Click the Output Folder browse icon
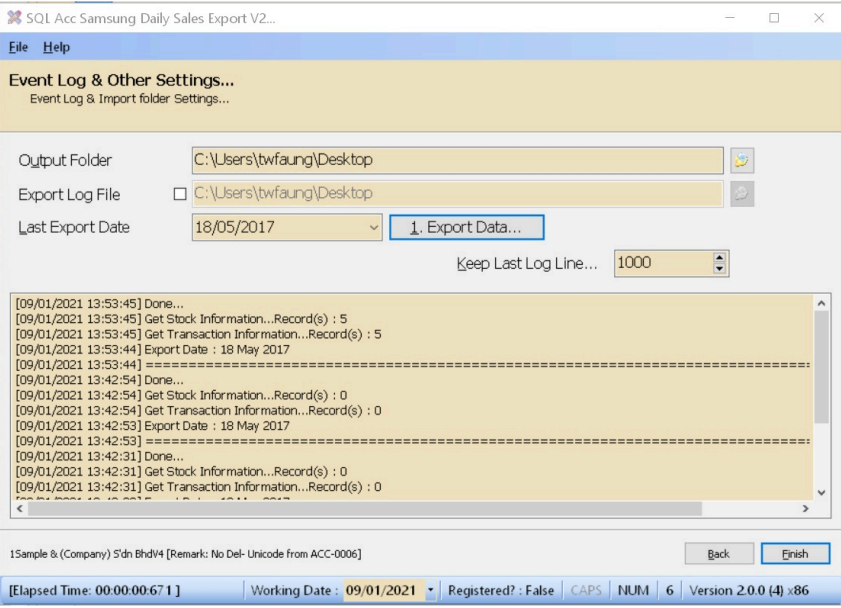Screen dimensions: 841x608 click(741, 160)
